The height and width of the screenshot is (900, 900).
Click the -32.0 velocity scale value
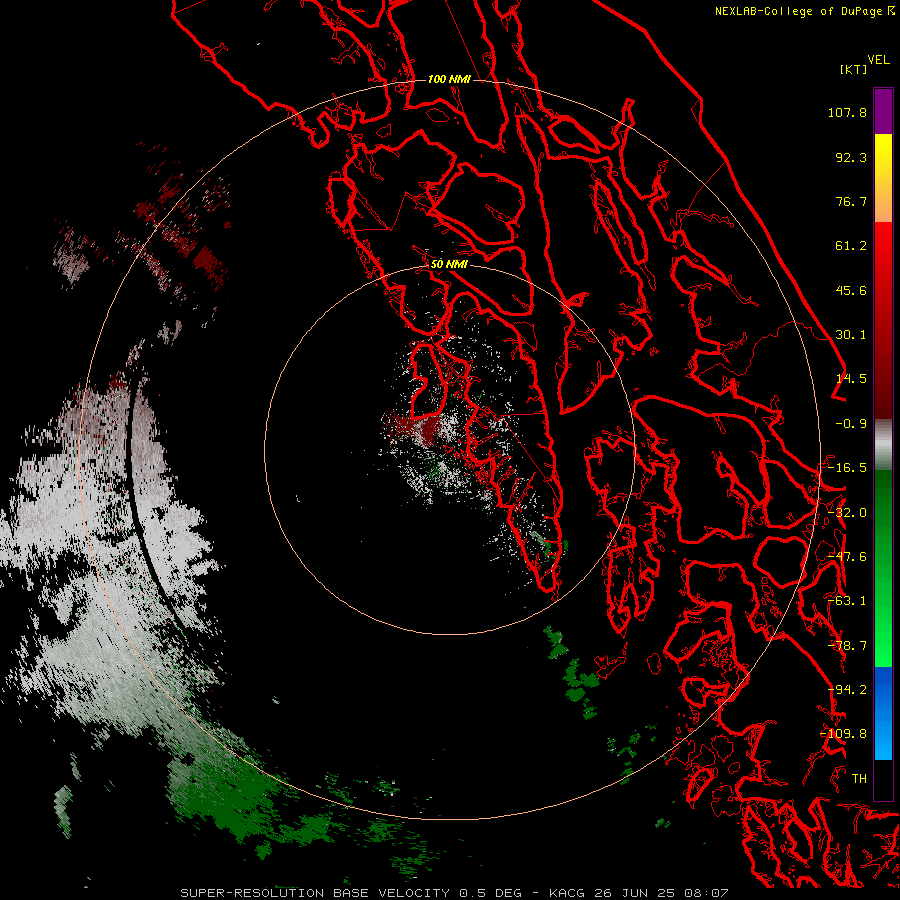pyautogui.click(x=847, y=513)
